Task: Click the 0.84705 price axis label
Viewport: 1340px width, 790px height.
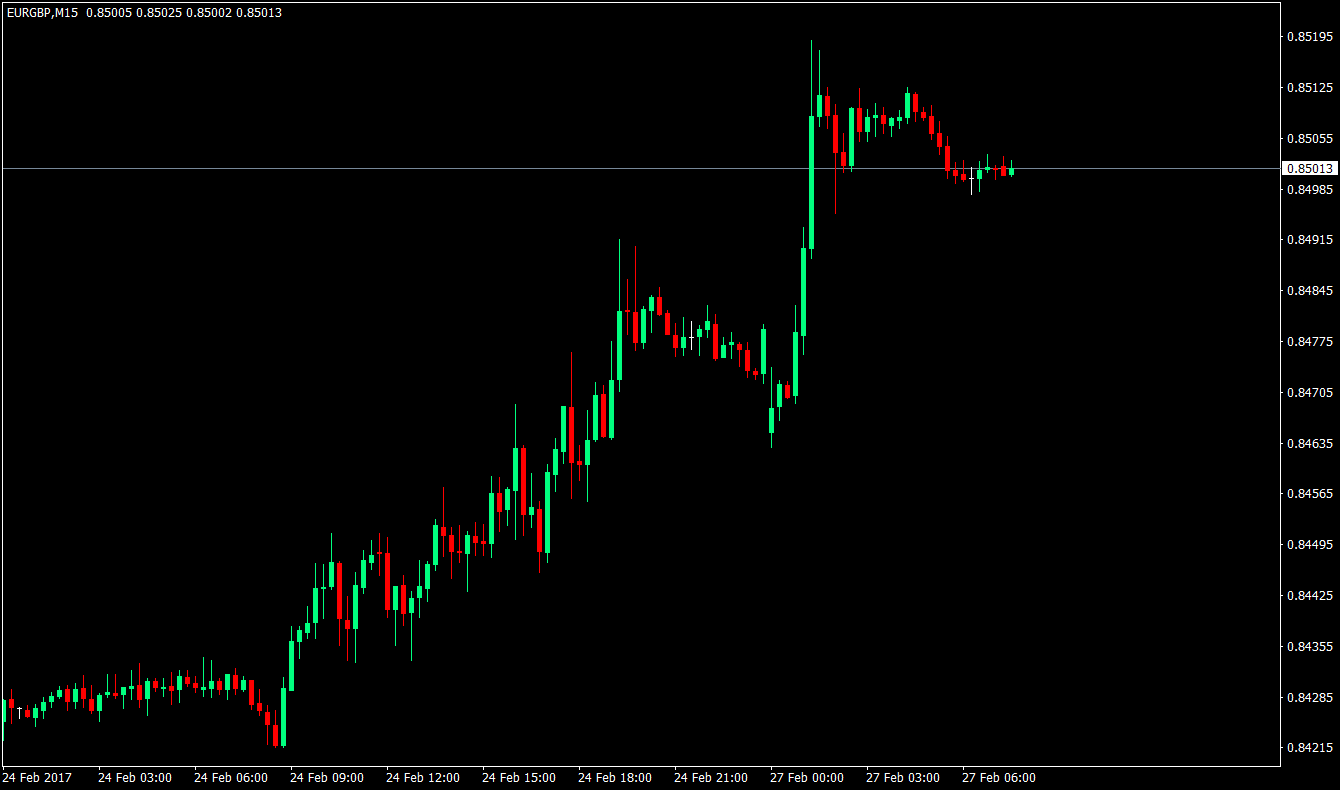Action: point(1310,393)
